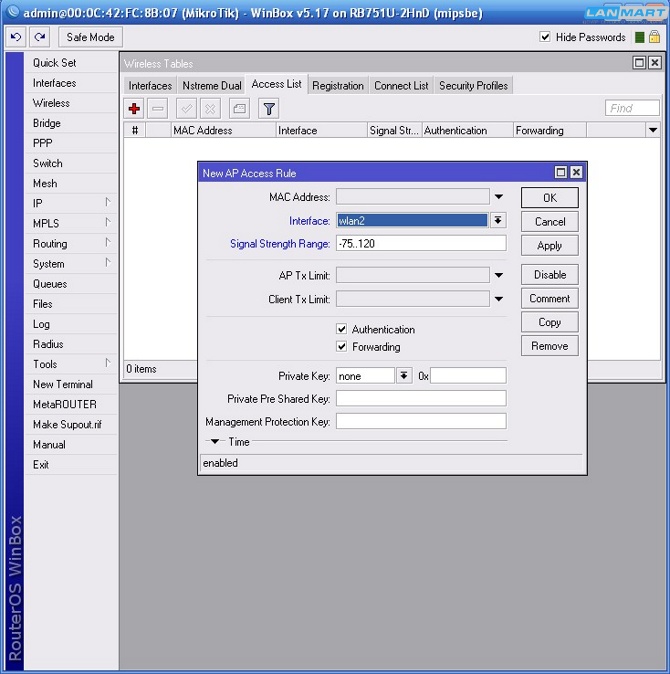This screenshot has height=674, width=670.
Task: Close the New AP Access Rule dialog
Action: click(576, 172)
